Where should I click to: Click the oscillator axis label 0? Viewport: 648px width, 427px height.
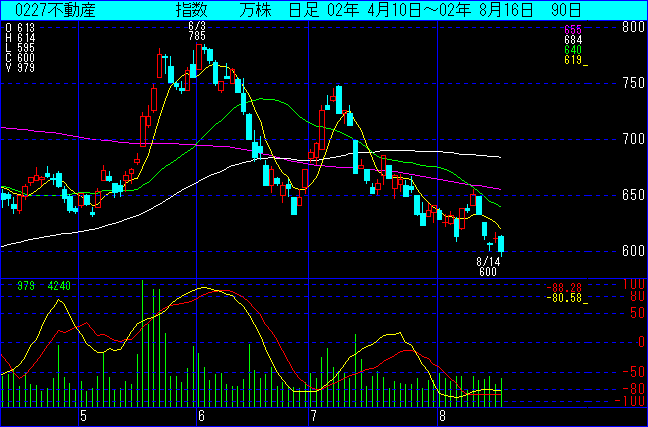click(642, 342)
